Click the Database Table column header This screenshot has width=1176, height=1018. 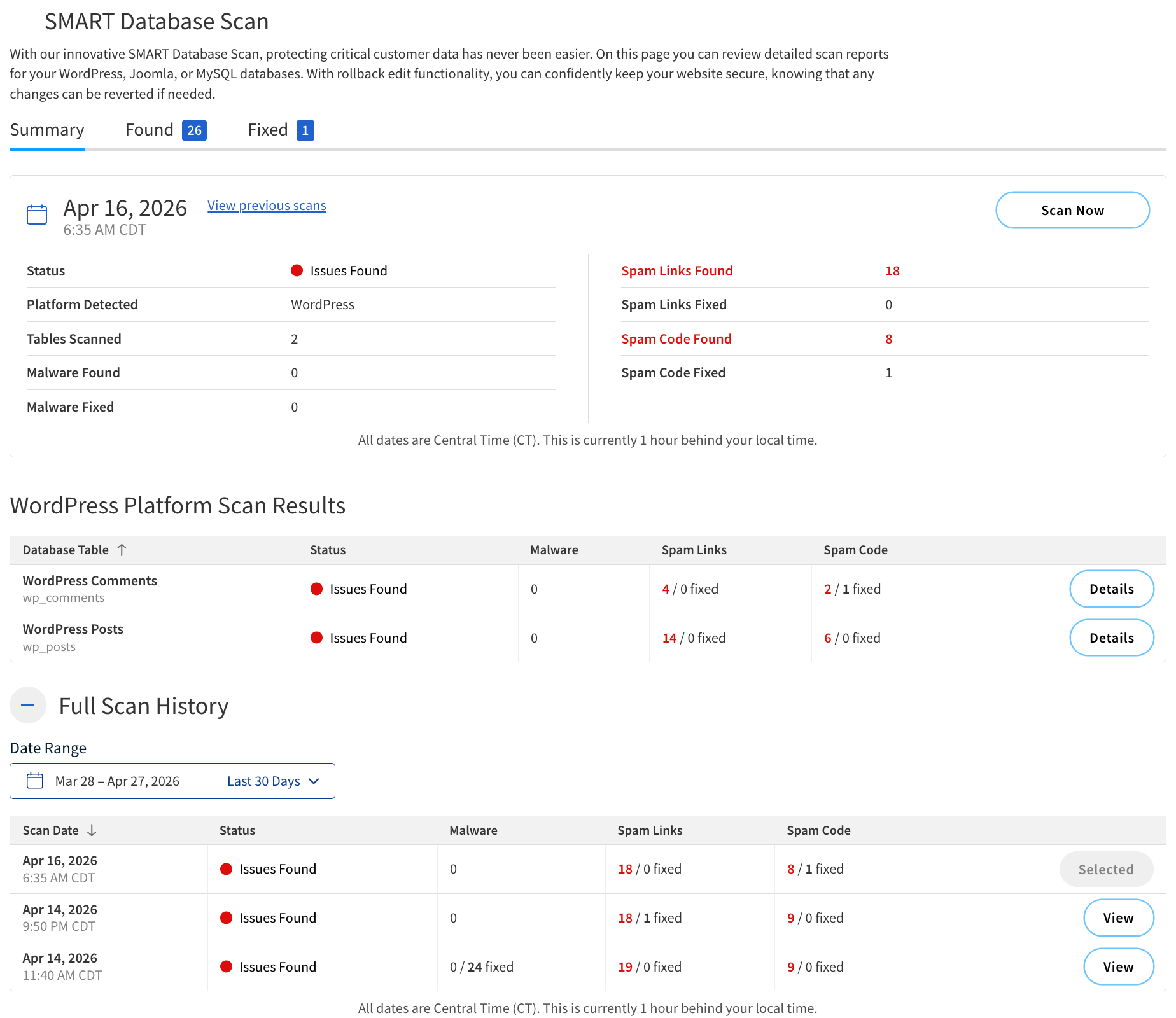[x=66, y=550]
